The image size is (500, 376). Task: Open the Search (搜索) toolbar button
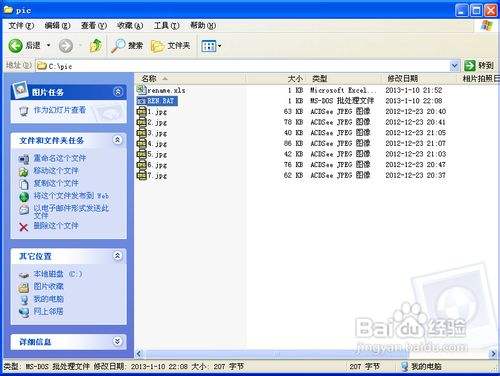[x=127, y=45]
